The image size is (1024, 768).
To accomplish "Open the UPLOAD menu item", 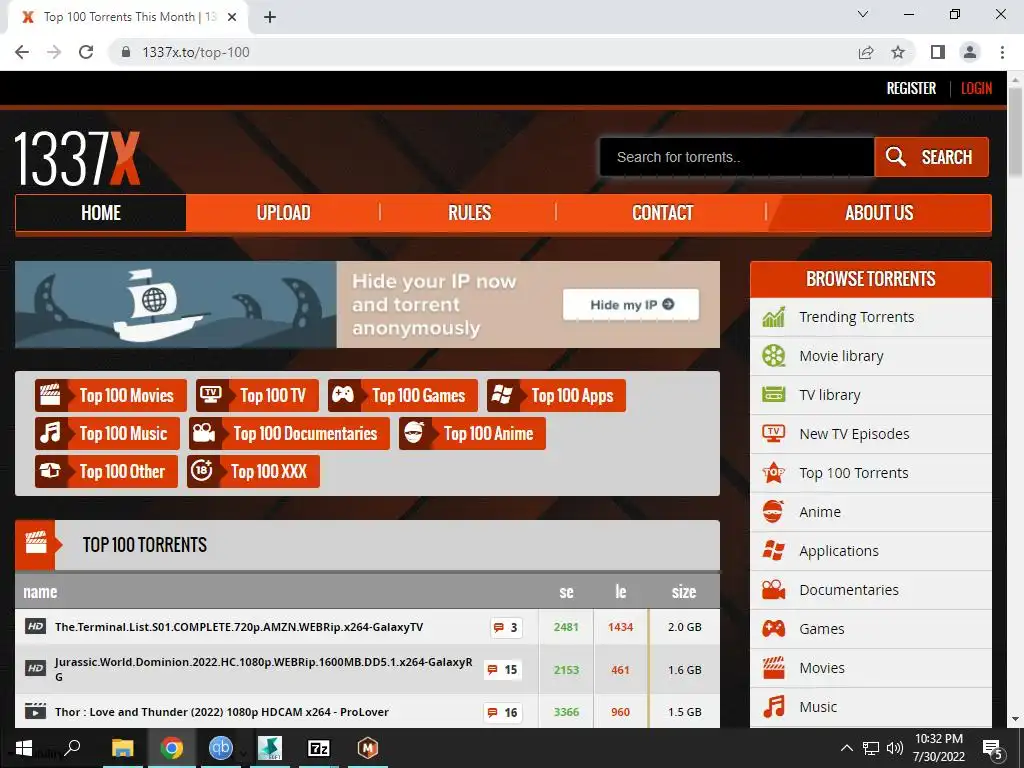I will click(283, 213).
